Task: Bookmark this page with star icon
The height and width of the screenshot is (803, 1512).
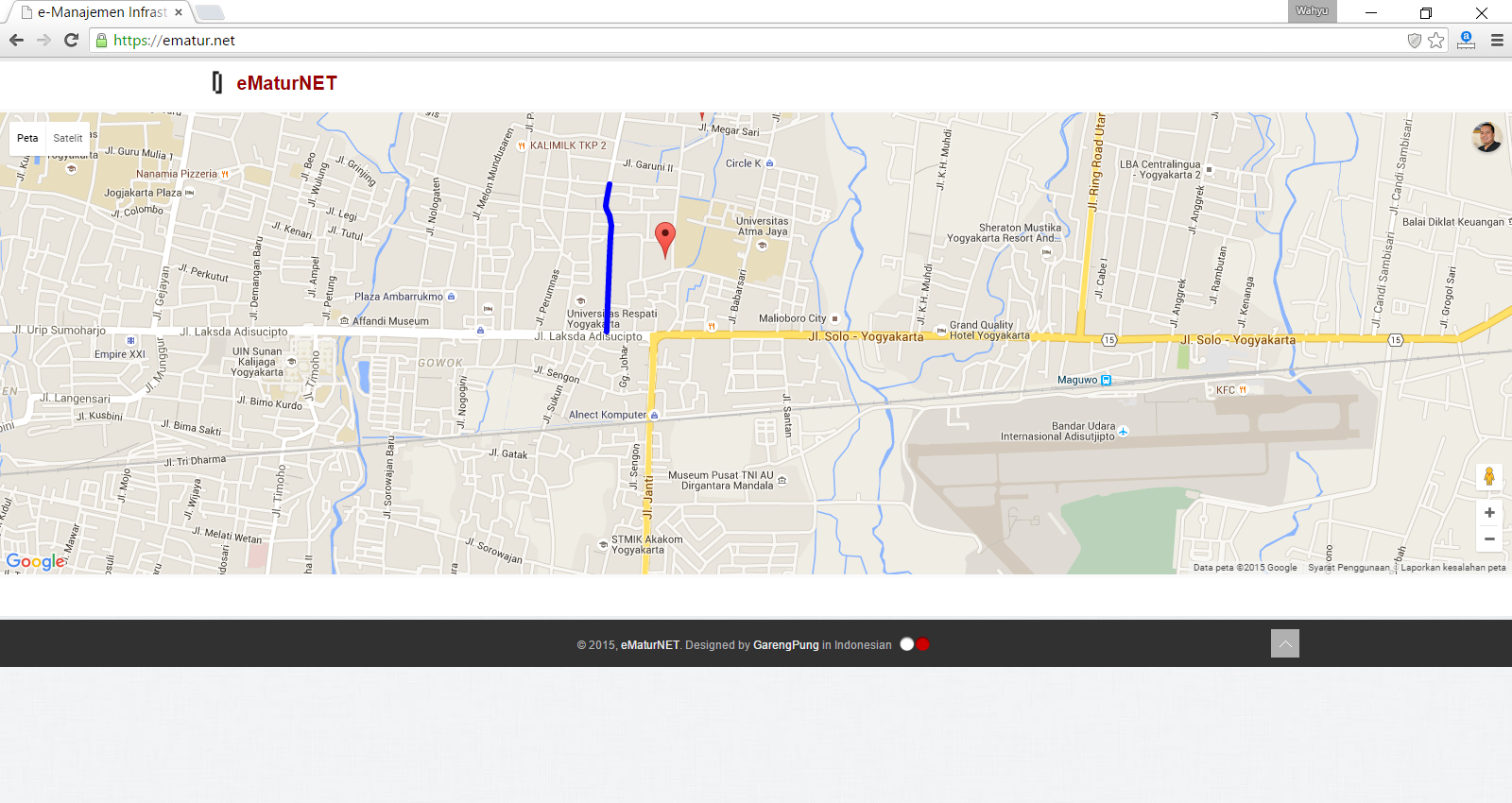Action: (x=1436, y=40)
